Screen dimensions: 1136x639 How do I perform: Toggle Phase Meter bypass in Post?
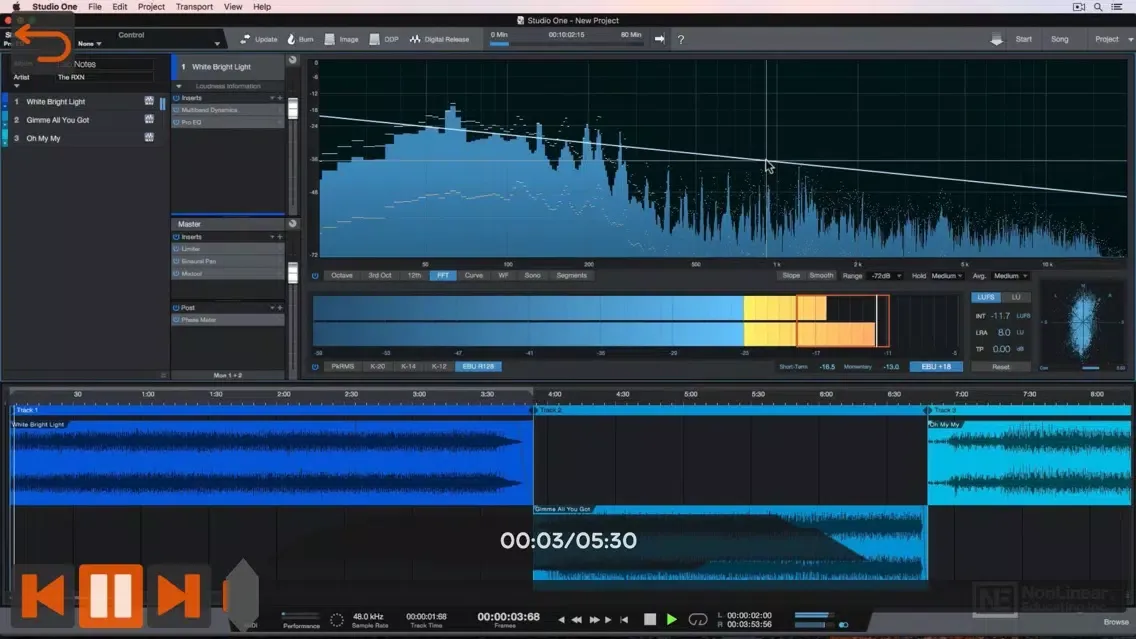coord(176,320)
